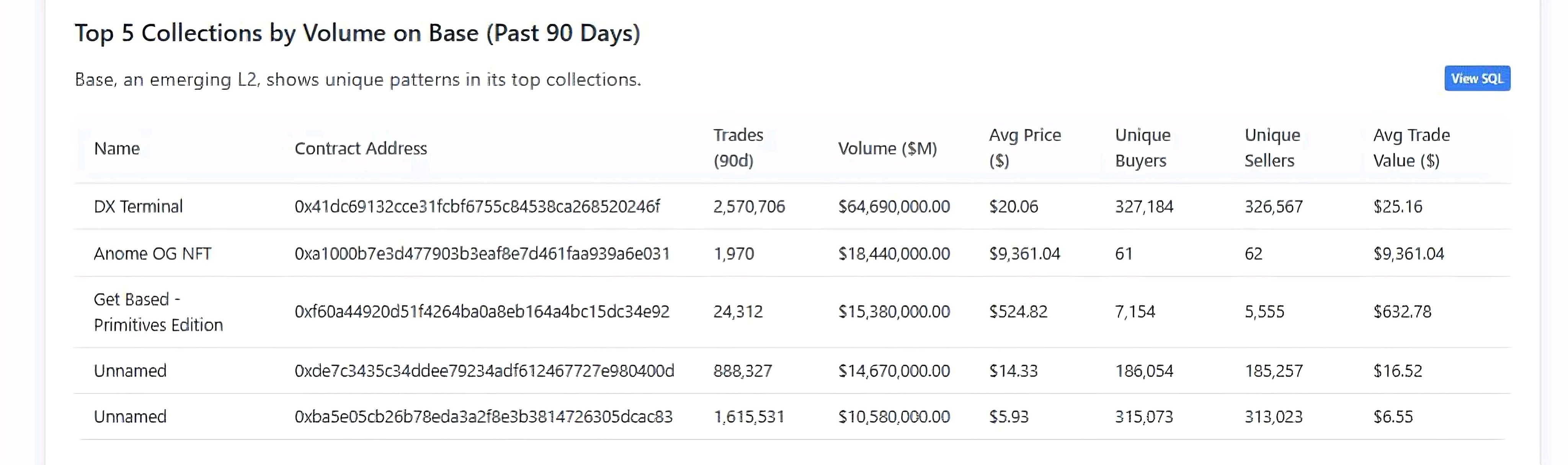Click the Name column header

117,148
